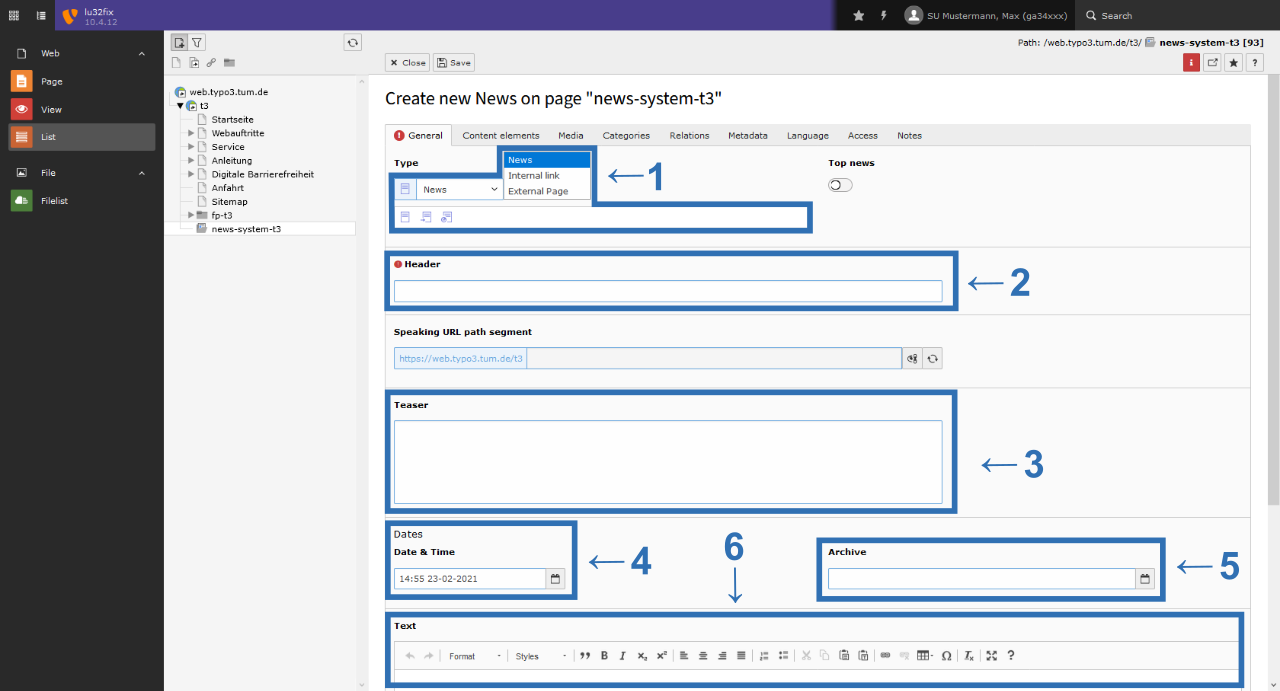
Task: Click into the Teaser text area
Action: (x=668, y=462)
